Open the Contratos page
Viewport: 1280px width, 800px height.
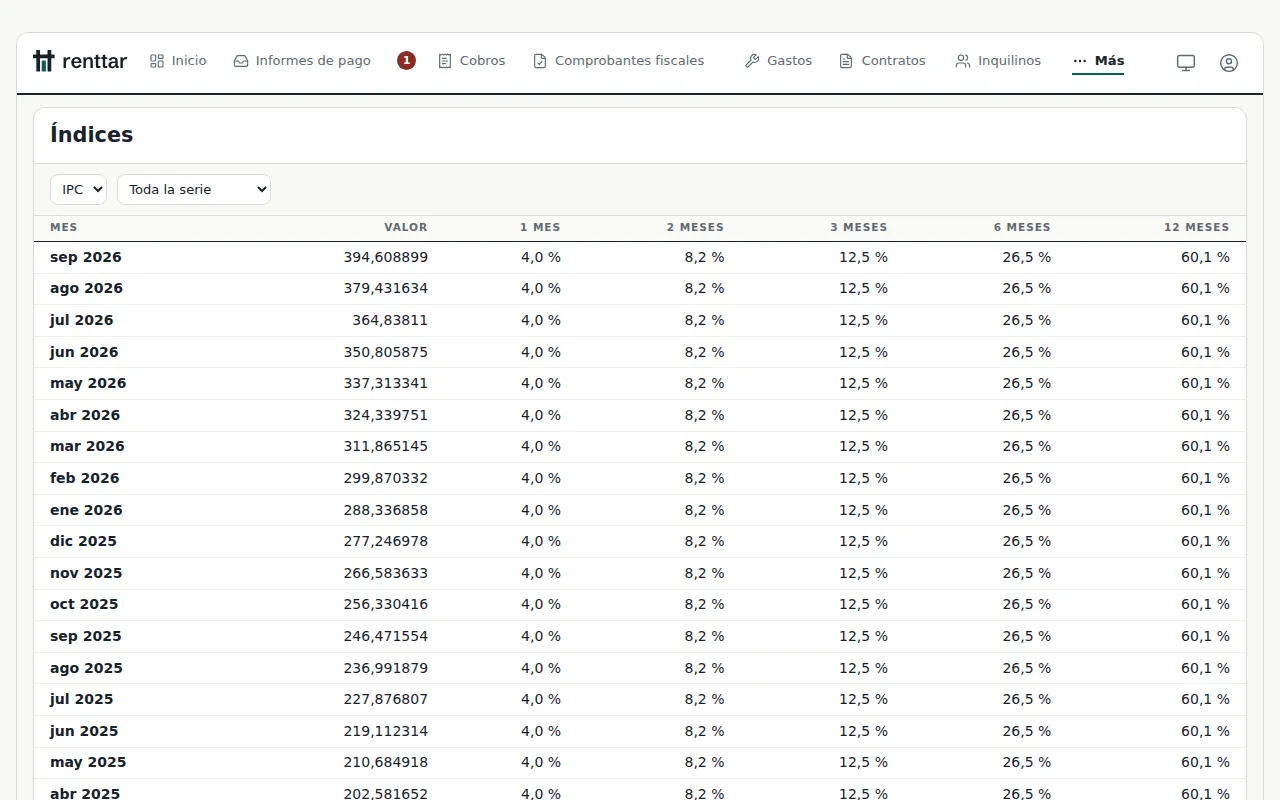point(882,61)
